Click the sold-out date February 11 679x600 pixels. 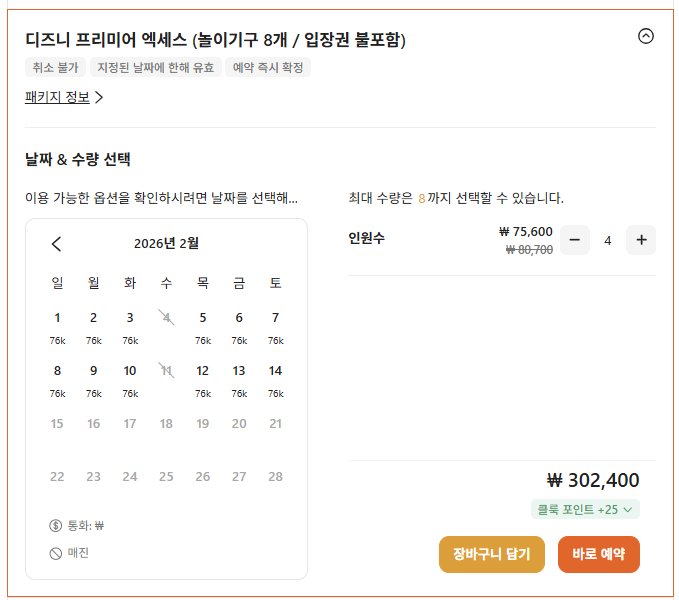tap(166, 371)
